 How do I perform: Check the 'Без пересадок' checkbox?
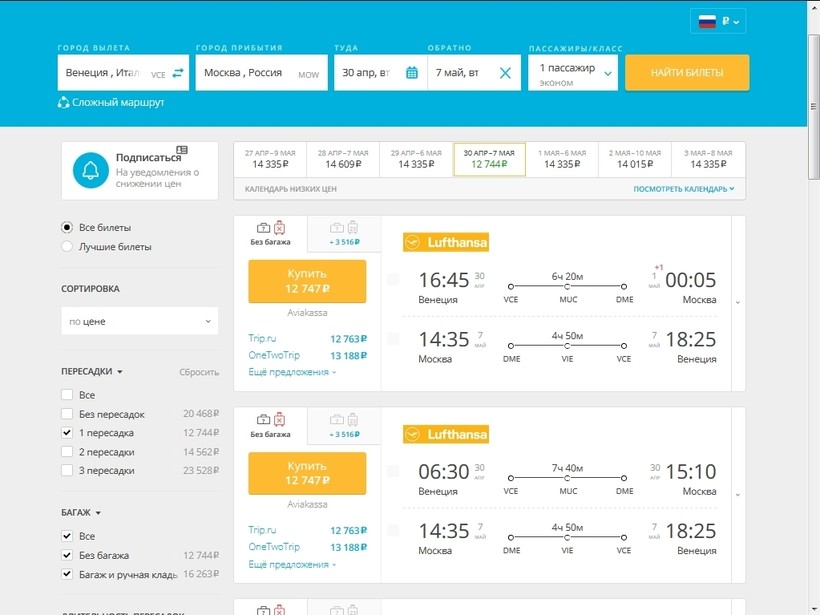point(67,414)
